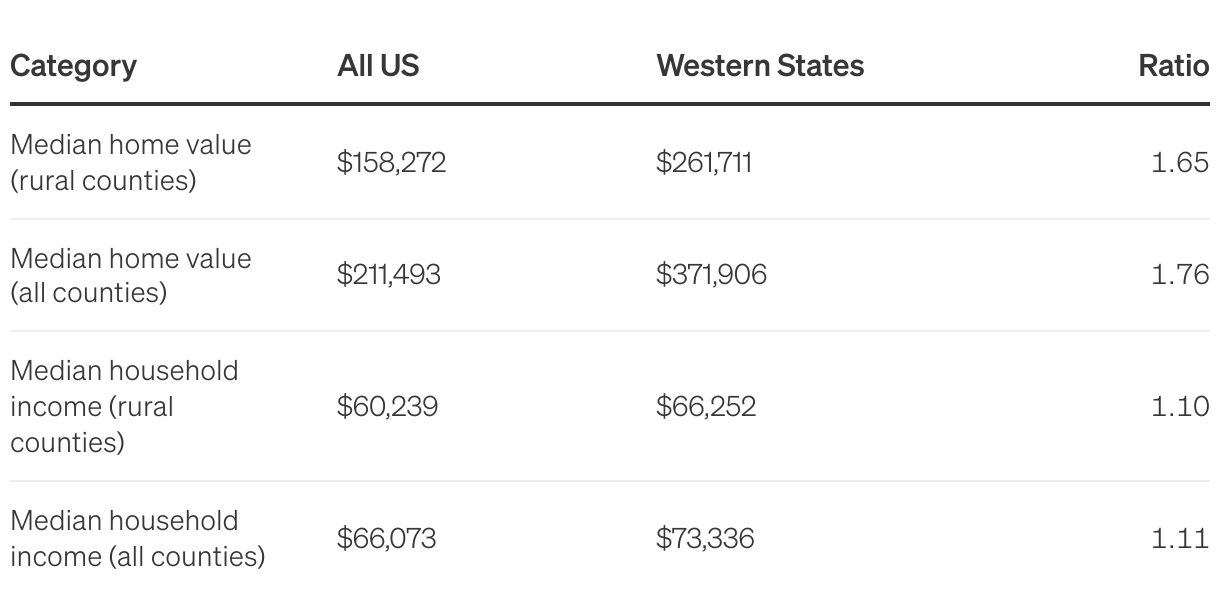This screenshot has width=1220, height=604.
Task: Click the Ratio column header
Action: [x=1174, y=66]
